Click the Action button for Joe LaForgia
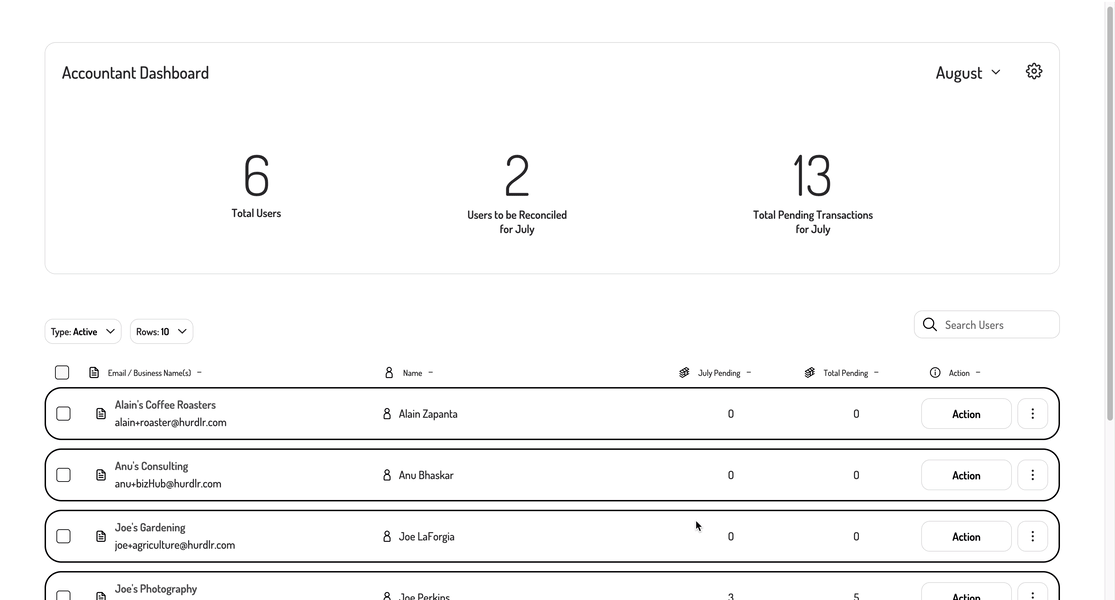 tap(965, 536)
